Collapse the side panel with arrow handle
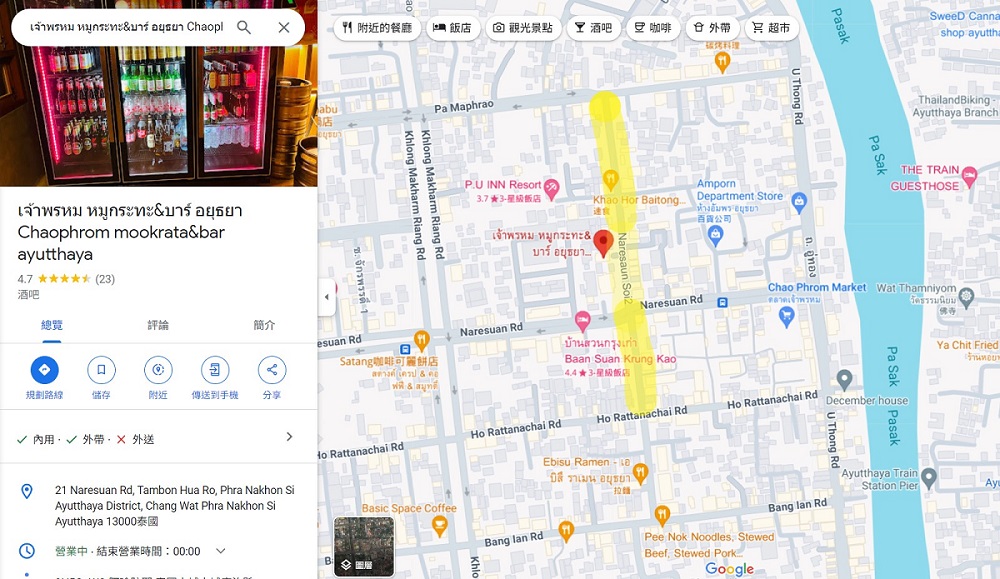The height and width of the screenshot is (579, 1000). point(327,297)
